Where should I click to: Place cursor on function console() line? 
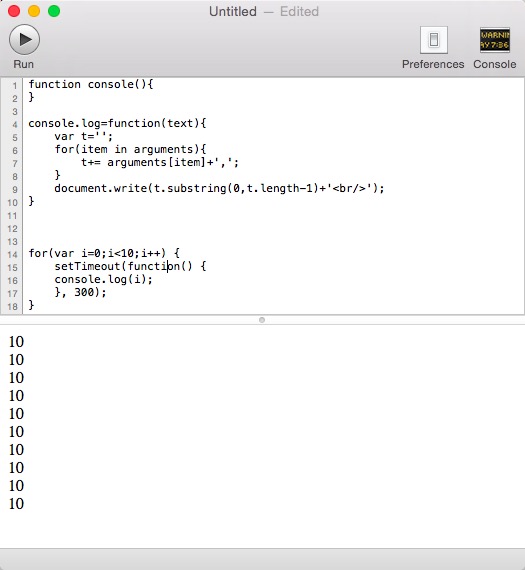click(91, 84)
